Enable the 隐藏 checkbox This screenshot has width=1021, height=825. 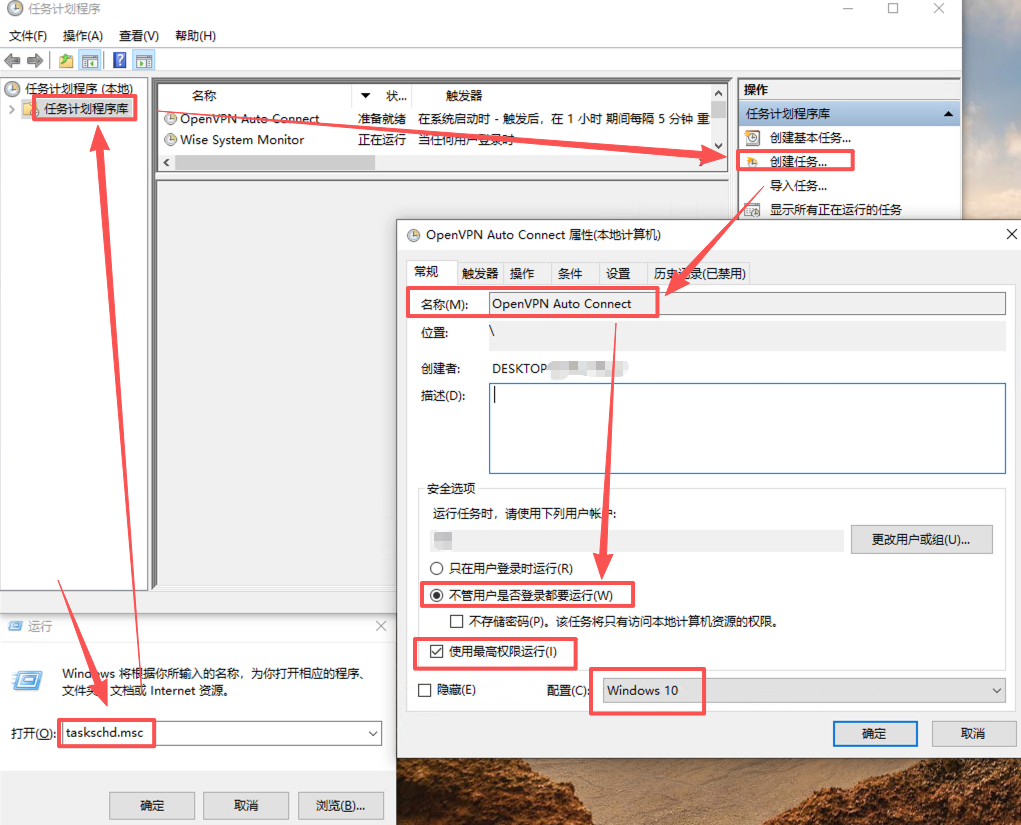pyautogui.click(x=425, y=690)
